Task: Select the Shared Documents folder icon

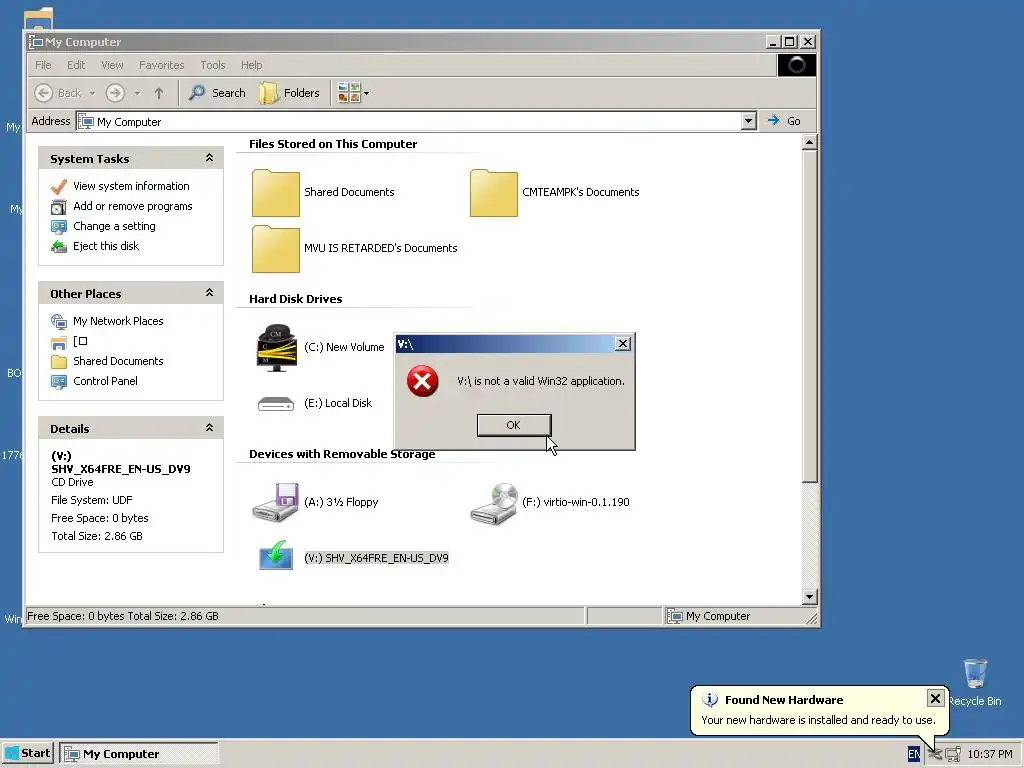Action: 276,193
